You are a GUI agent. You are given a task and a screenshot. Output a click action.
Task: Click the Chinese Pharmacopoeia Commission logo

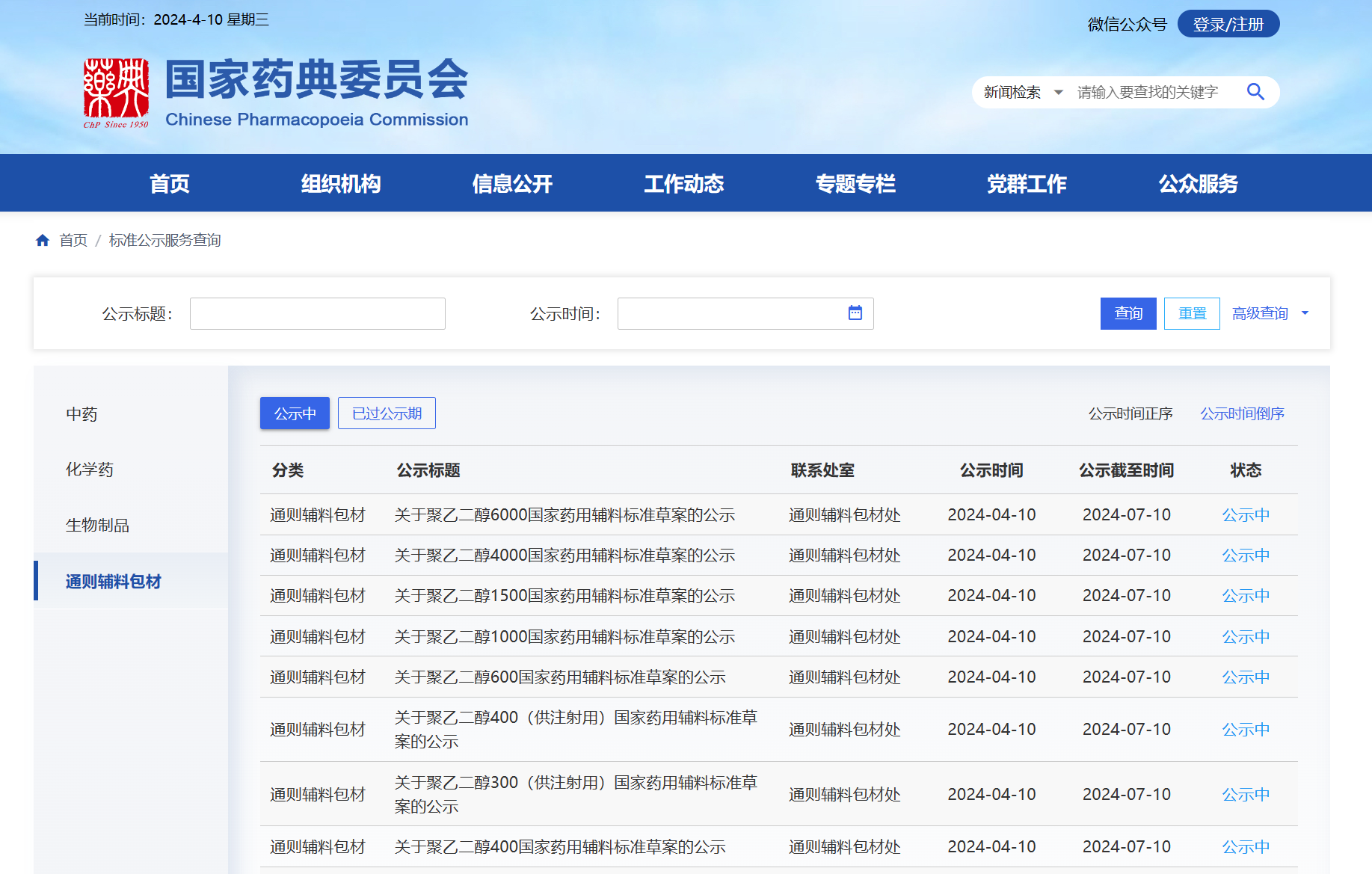[x=116, y=93]
